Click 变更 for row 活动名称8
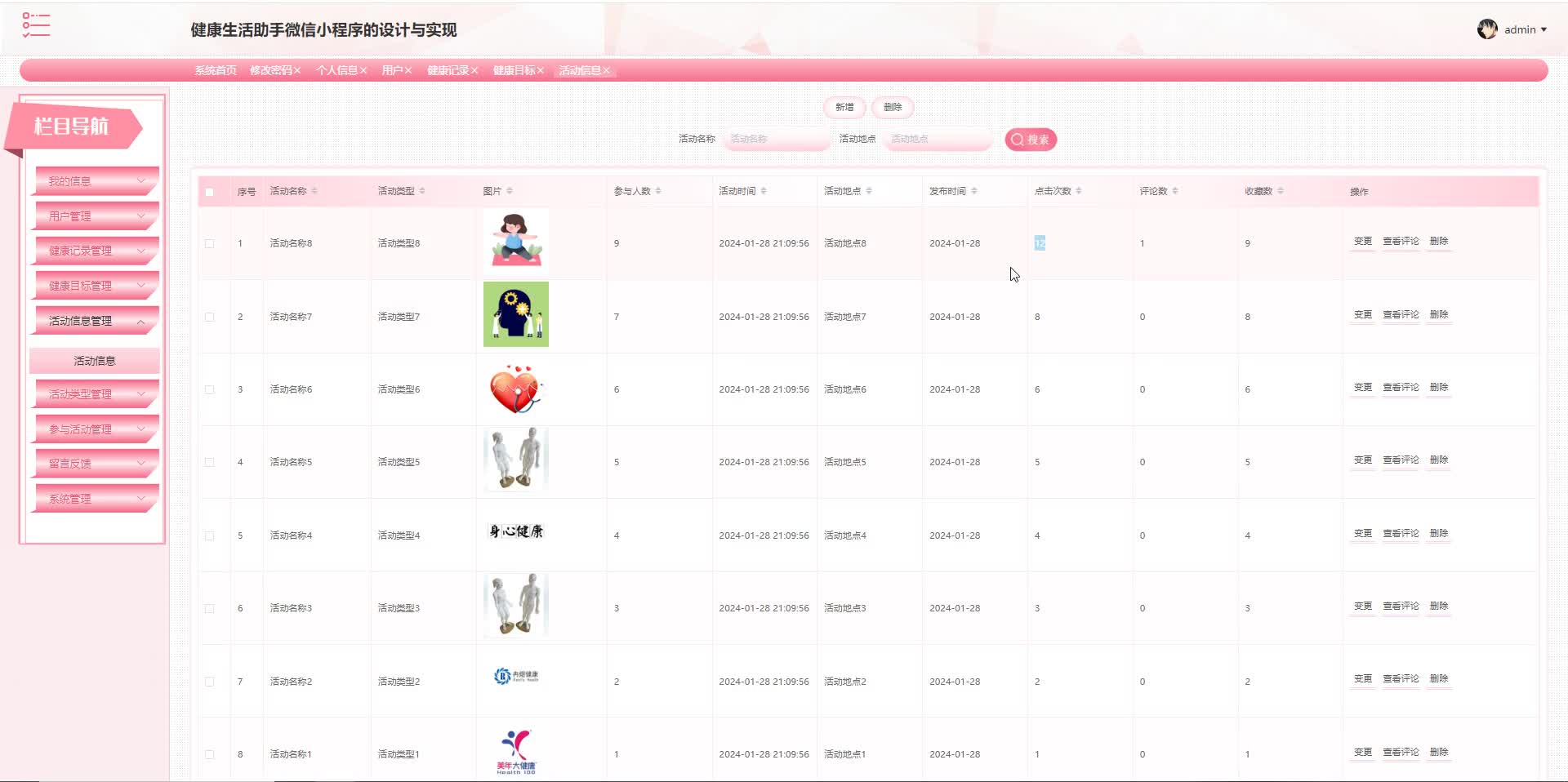1568x782 pixels. (1363, 242)
